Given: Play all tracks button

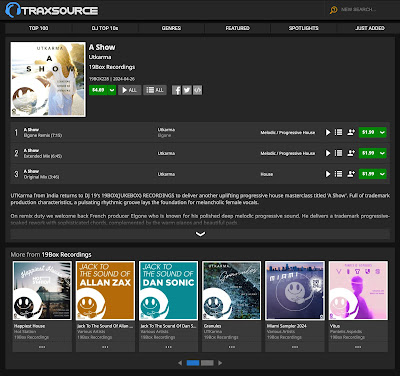Looking at the screenshot, I should click(129, 90).
